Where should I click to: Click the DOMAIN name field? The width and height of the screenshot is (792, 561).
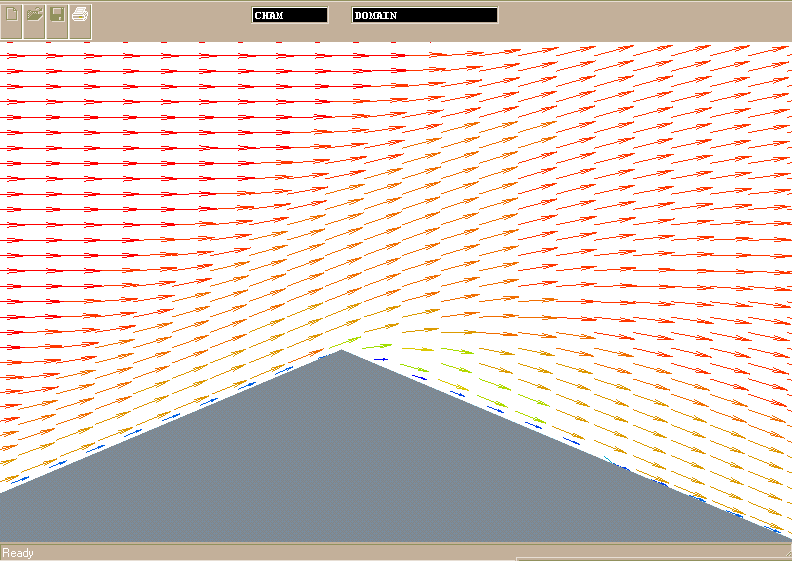coord(425,15)
